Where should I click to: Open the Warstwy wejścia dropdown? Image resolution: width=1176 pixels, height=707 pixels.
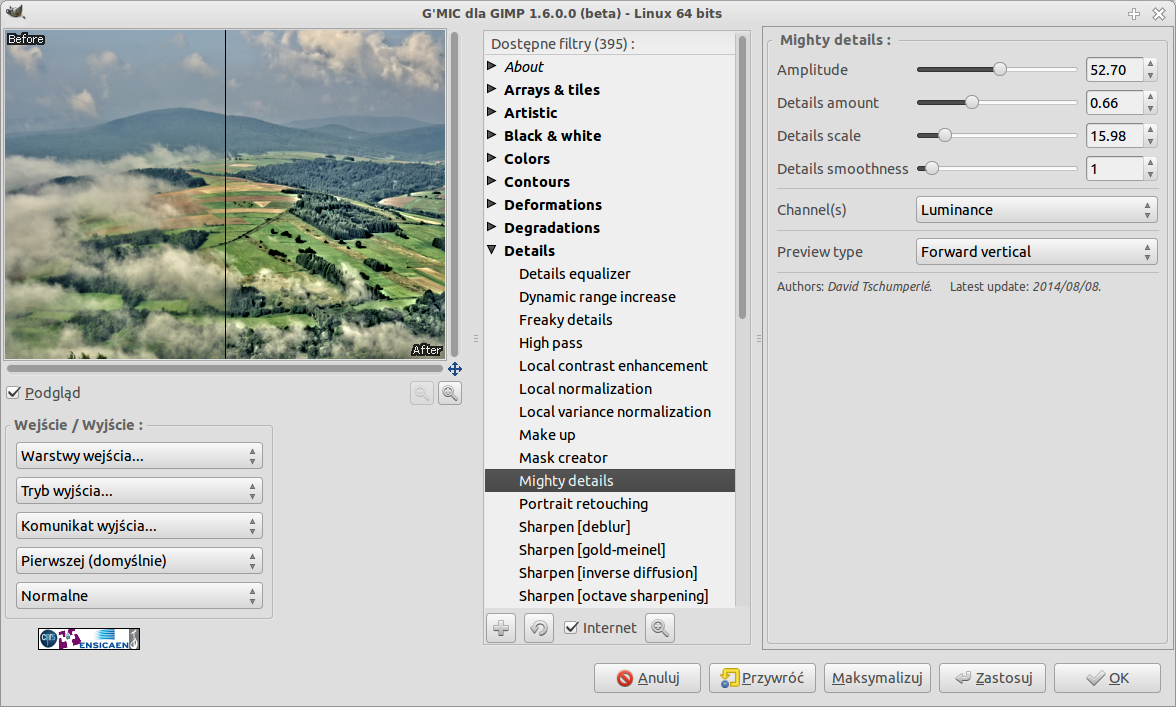139,456
